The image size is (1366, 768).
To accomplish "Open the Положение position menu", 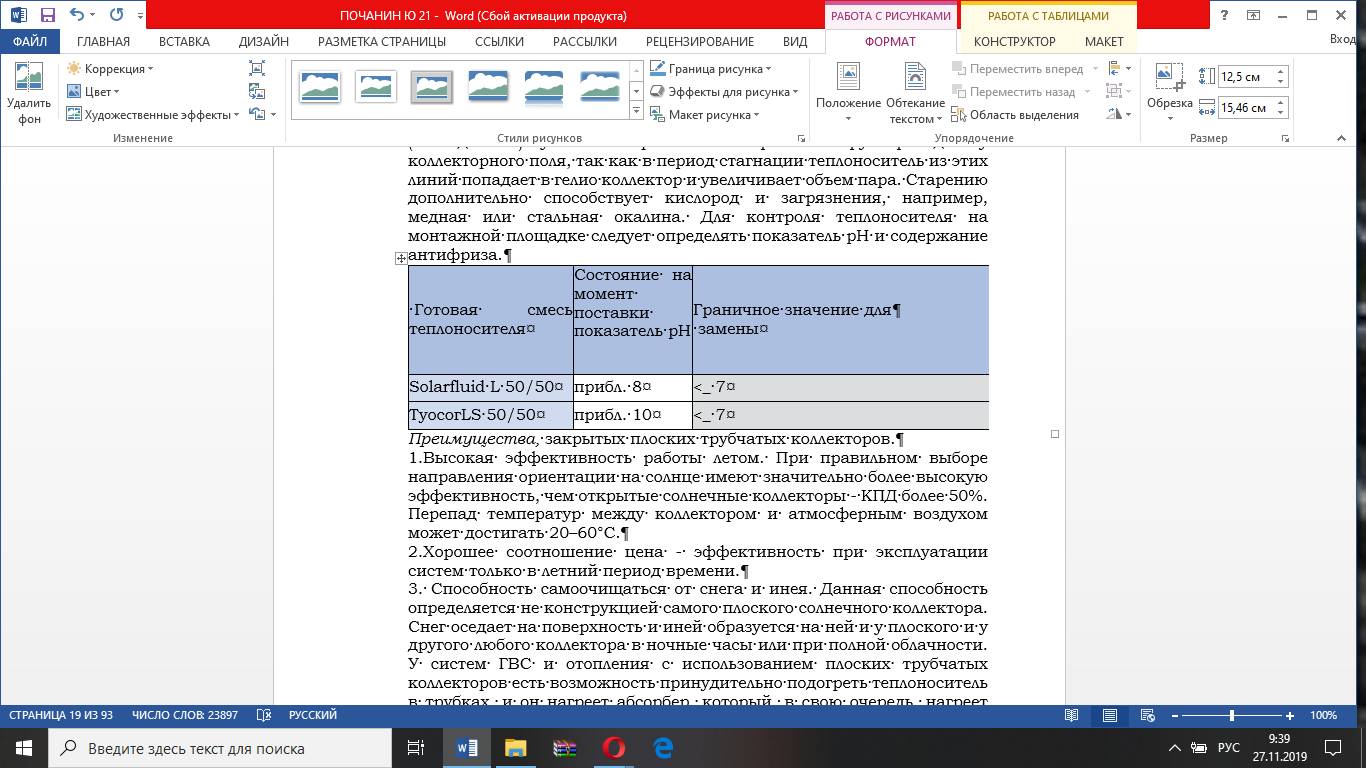I will click(848, 93).
